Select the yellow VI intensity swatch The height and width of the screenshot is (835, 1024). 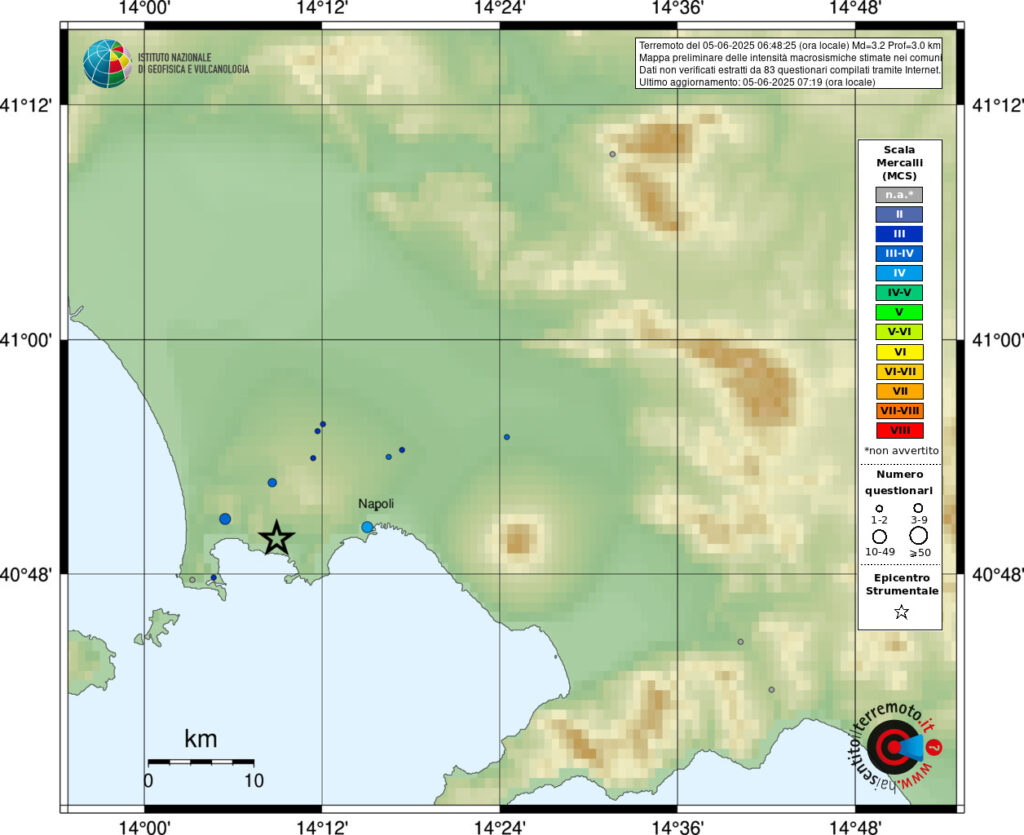899,351
